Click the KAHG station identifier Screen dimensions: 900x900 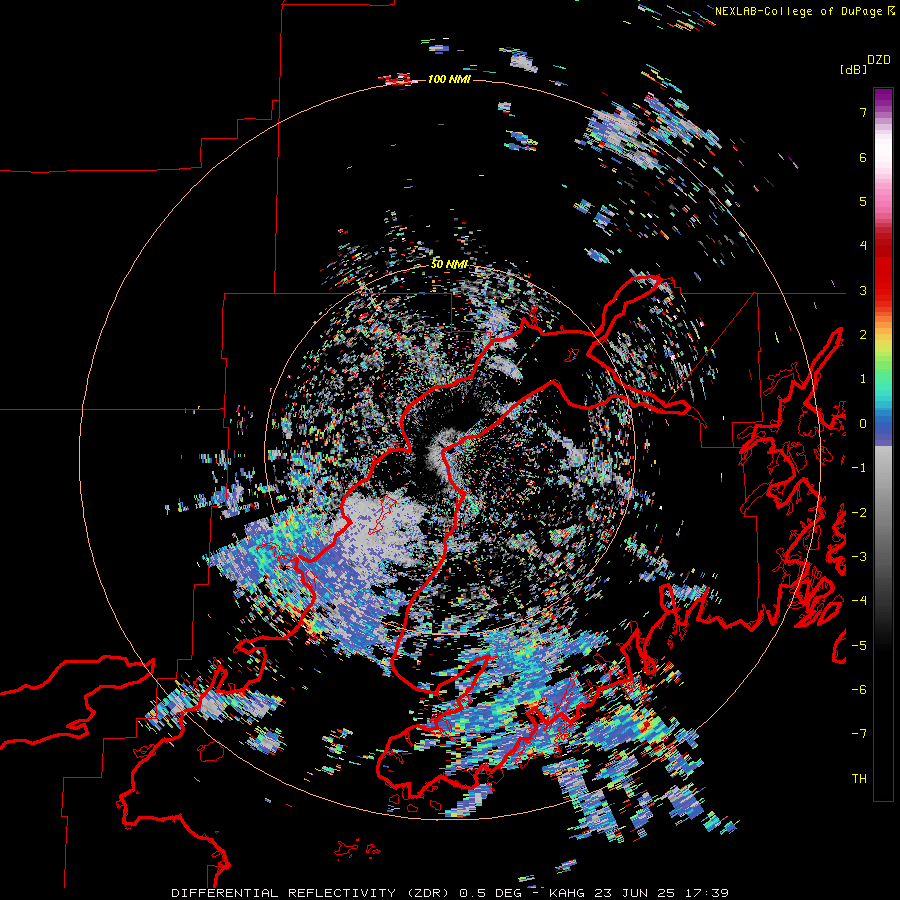coord(567,893)
